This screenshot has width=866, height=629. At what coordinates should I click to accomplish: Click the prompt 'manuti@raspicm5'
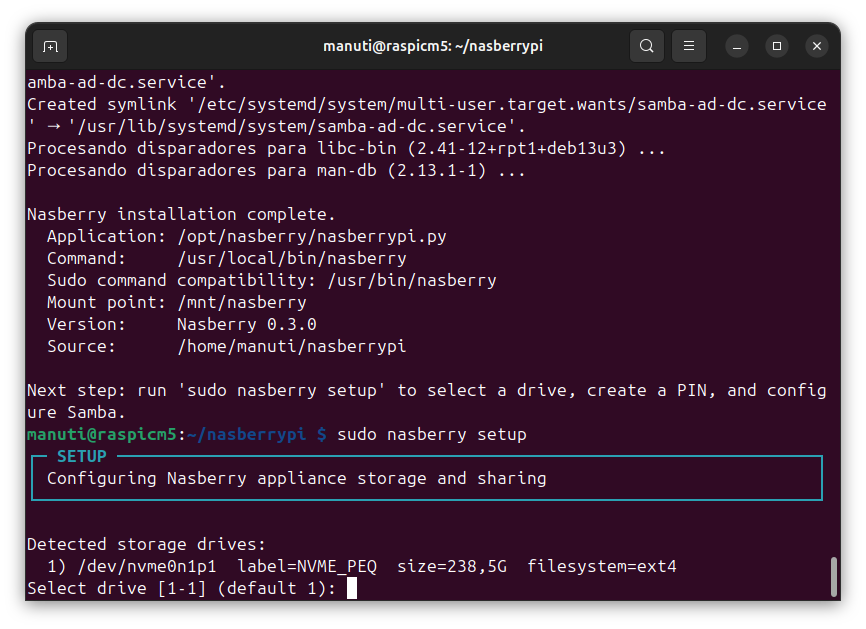coord(102,435)
